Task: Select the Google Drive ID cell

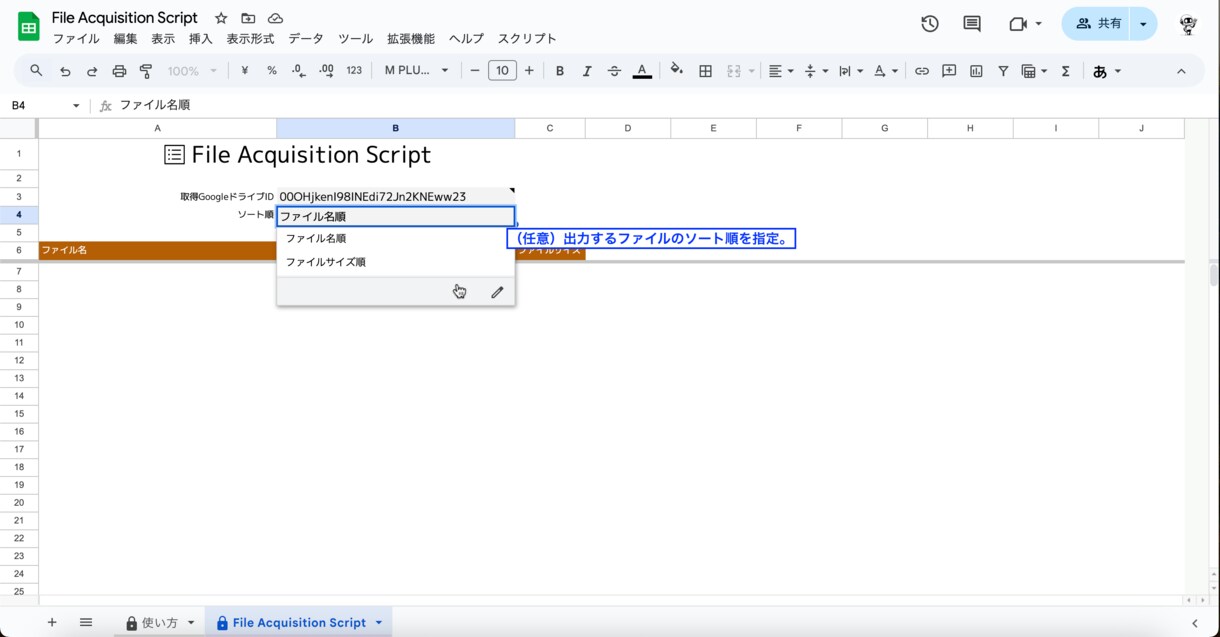Action: [396, 196]
